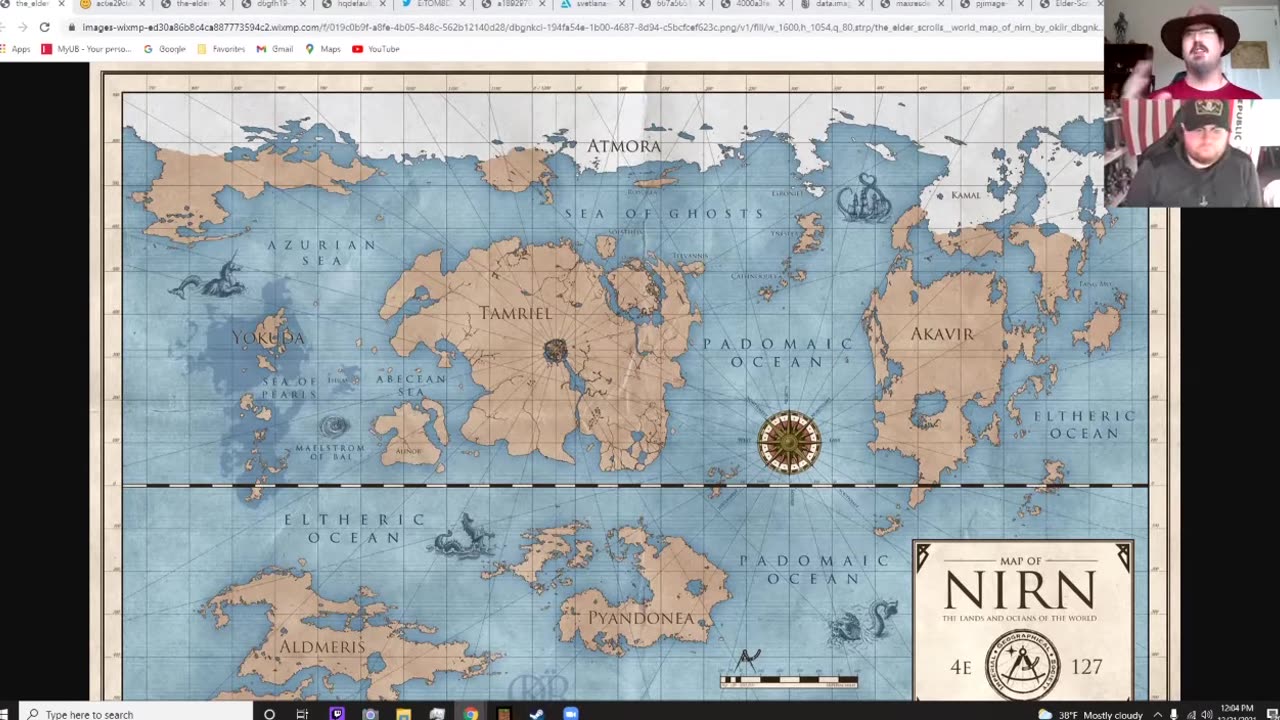Click the compass rose on the map
Image resolution: width=1280 pixels, height=720 pixels.
(789, 441)
